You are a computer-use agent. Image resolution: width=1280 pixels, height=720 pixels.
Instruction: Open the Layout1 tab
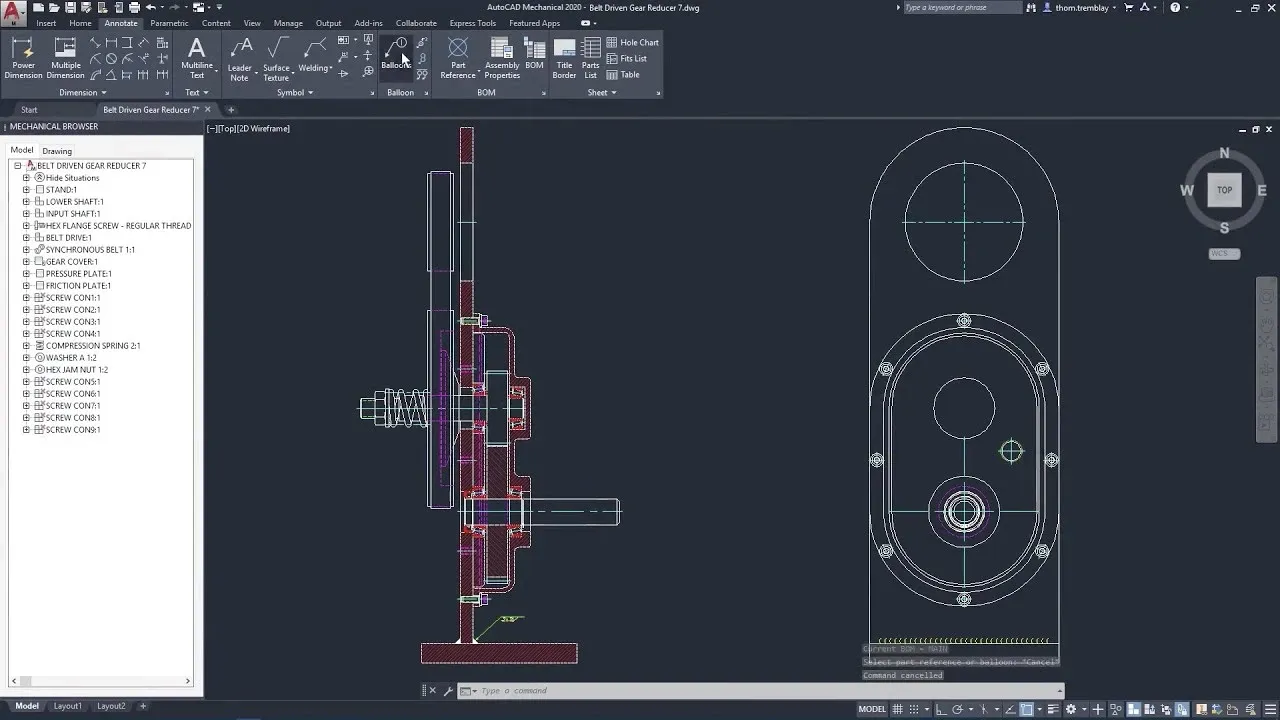(67, 705)
